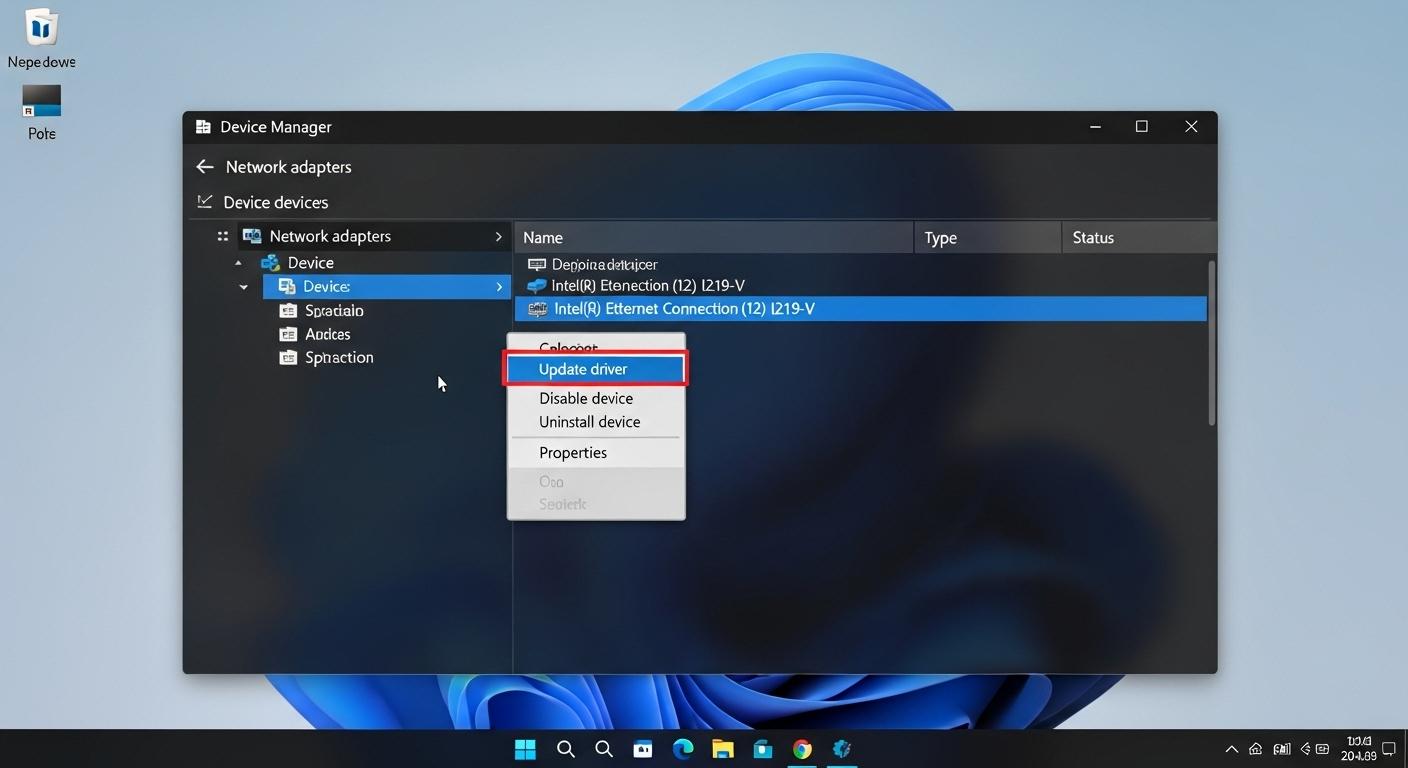Choose Uninstall device in the context menu
The height and width of the screenshot is (768, 1408).
click(x=589, y=421)
